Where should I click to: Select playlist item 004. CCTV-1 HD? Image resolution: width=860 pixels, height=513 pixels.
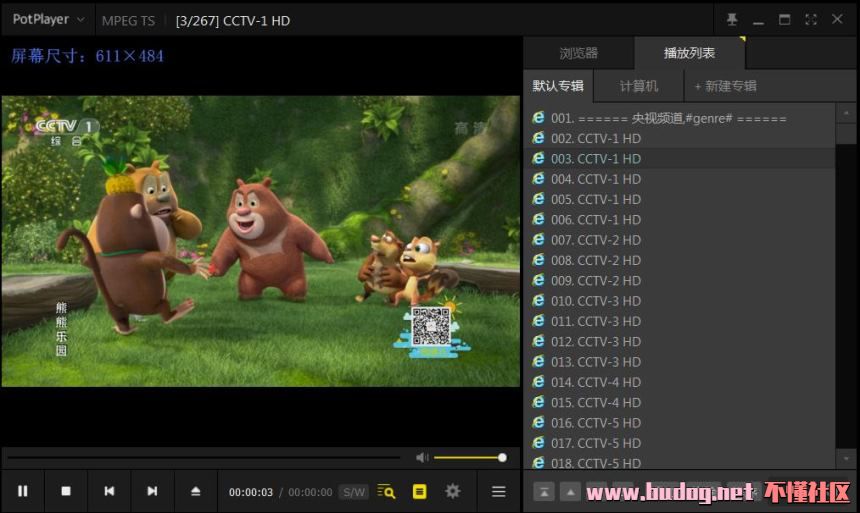point(679,179)
